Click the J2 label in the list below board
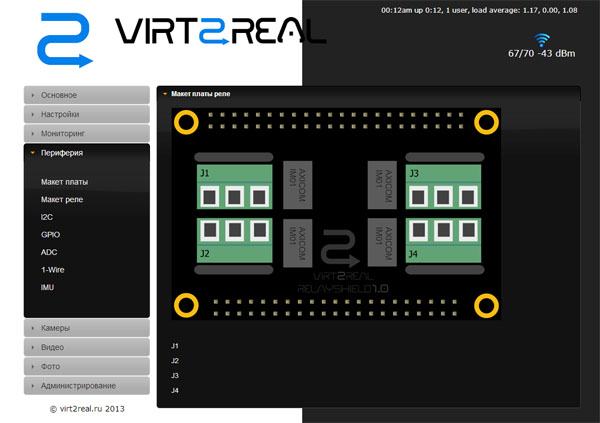 tap(175, 361)
